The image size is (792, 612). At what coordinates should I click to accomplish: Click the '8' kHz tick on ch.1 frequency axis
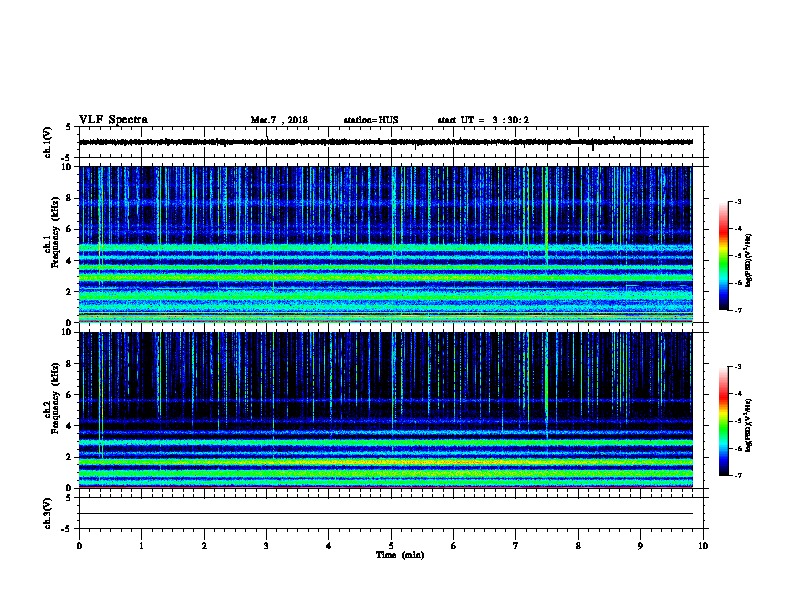pos(69,198)
